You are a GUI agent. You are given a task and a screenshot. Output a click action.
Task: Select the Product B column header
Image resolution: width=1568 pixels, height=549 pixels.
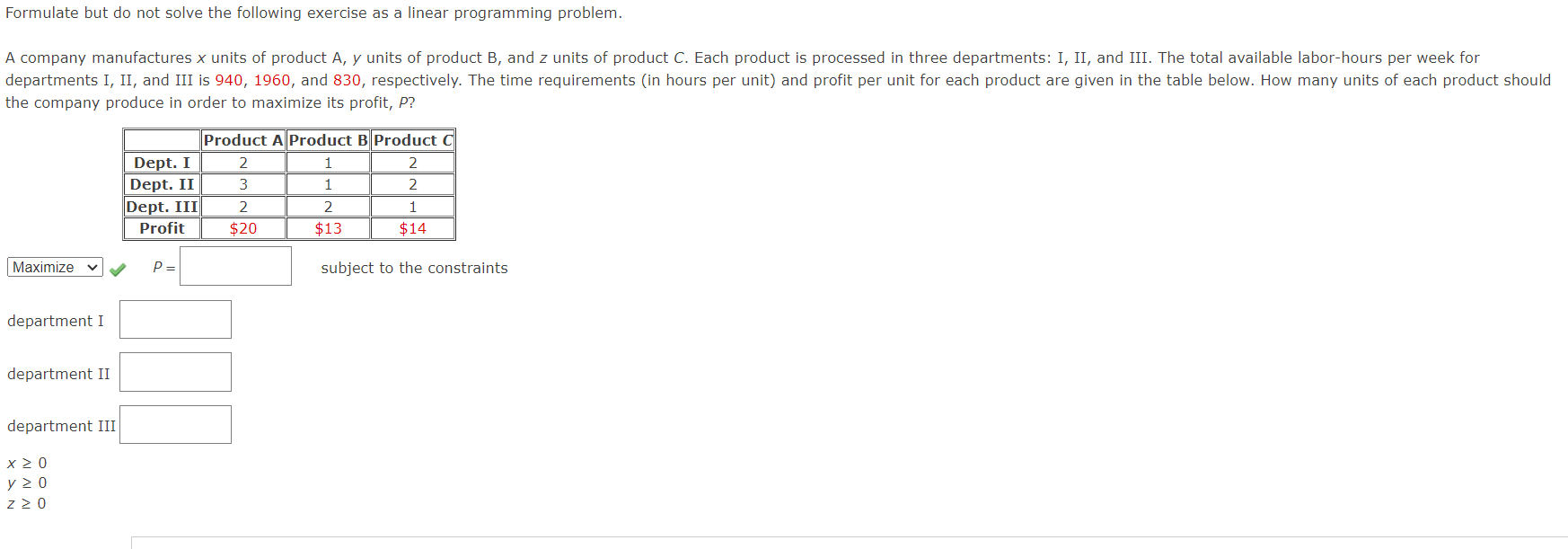[327, 140]
